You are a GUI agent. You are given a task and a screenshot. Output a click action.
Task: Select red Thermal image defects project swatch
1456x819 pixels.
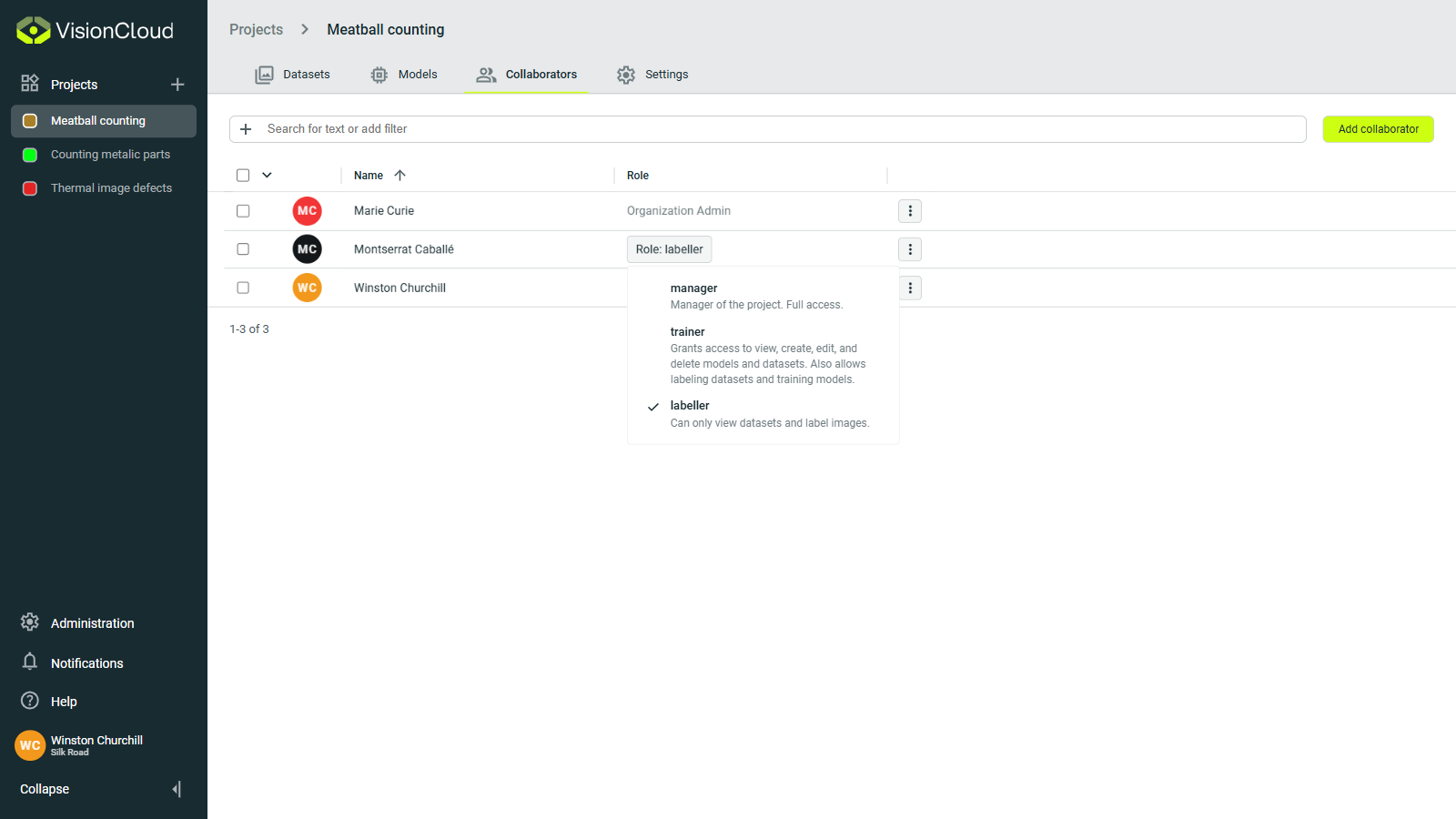click(30, 188)
